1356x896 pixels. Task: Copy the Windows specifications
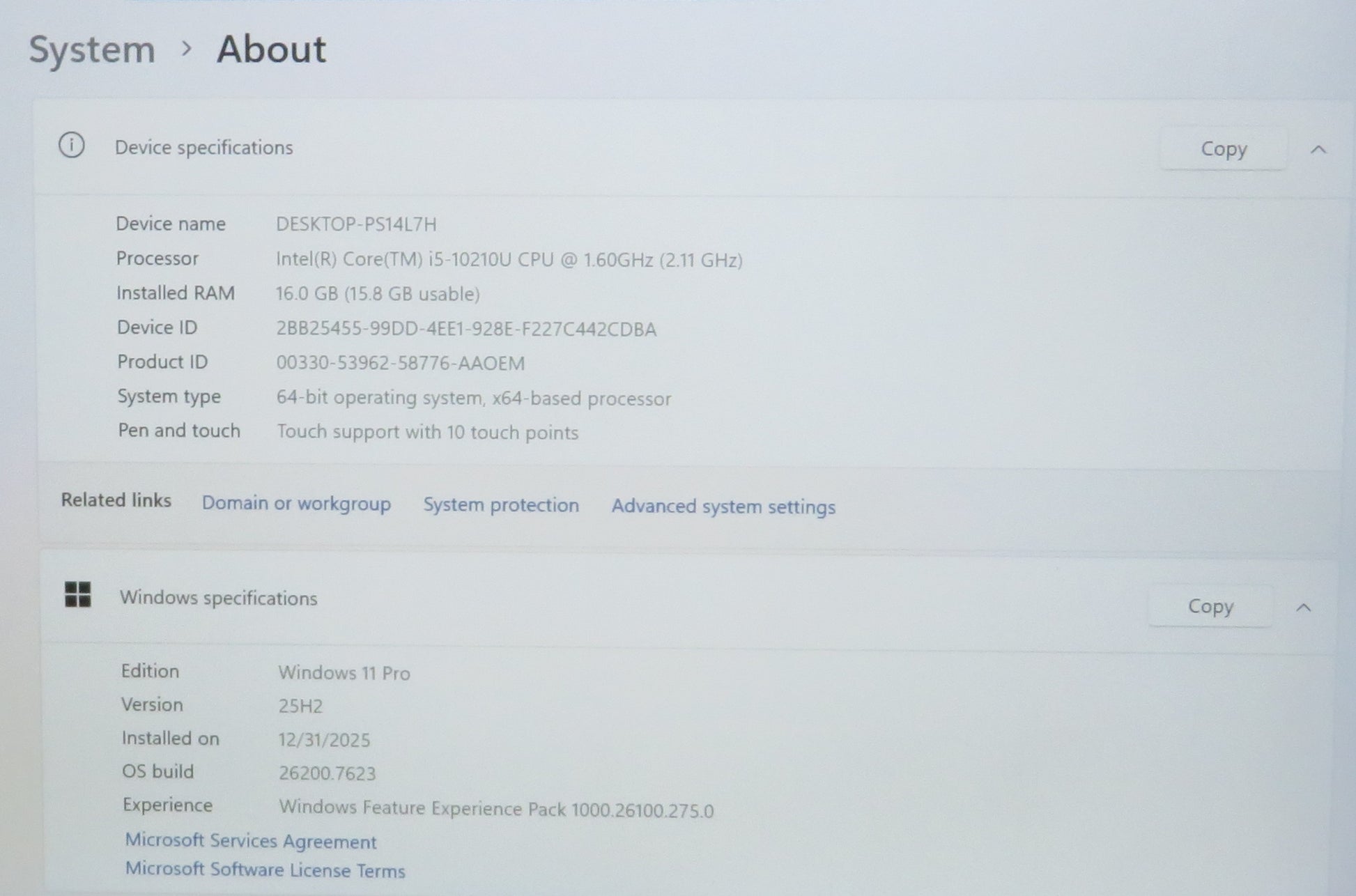1210,606
